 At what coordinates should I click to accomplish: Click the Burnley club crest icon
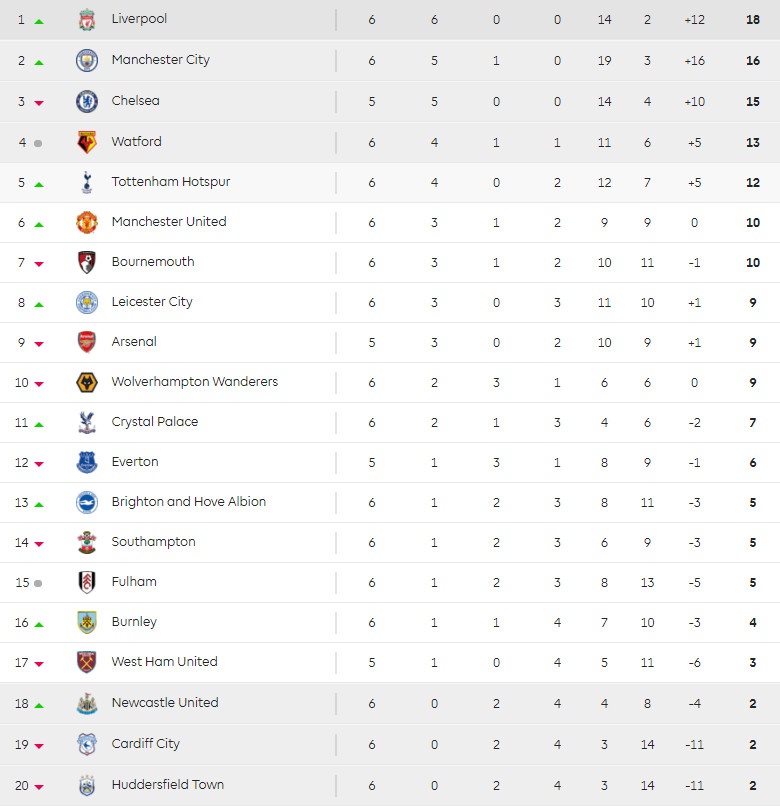(x=87, y=622)
